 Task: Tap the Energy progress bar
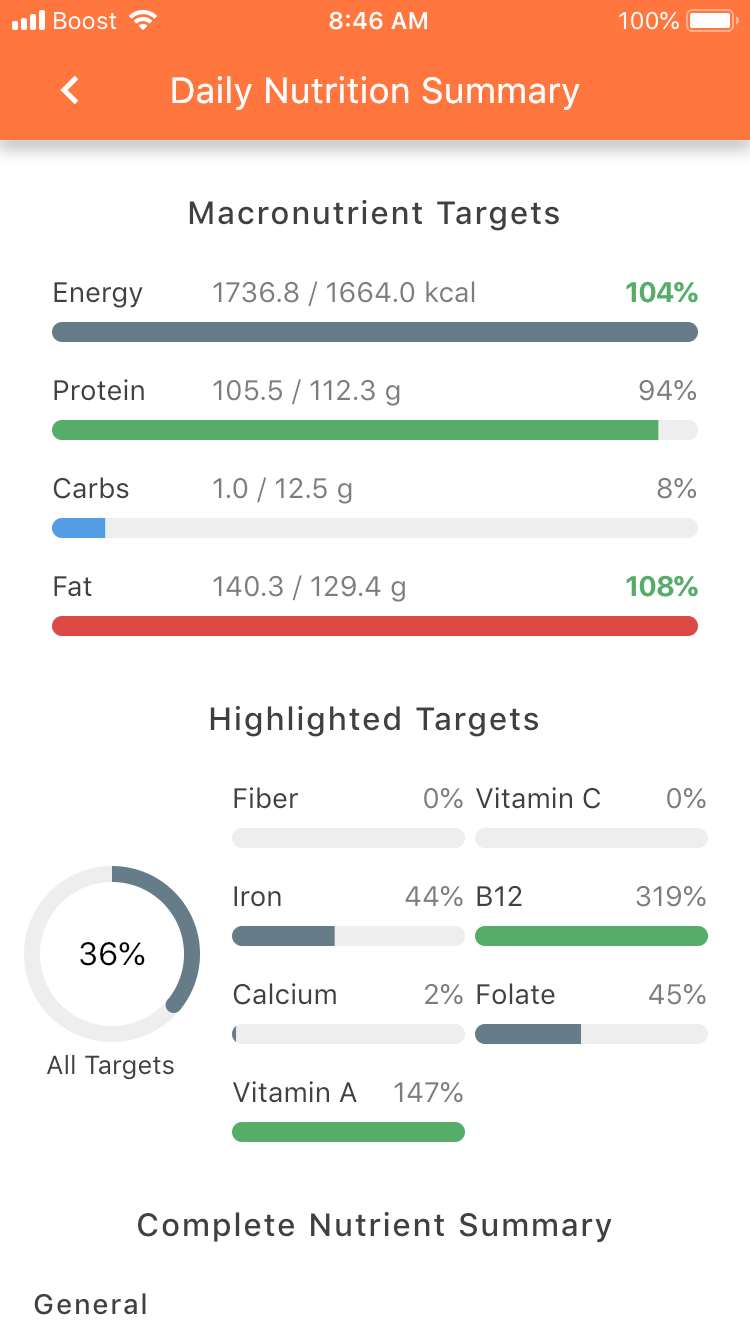375,332
